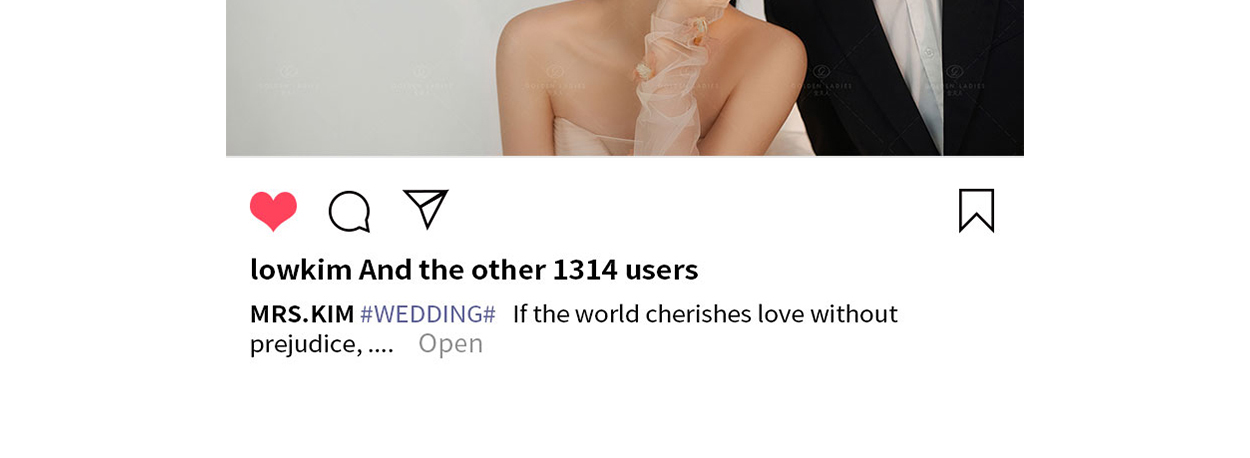Expand the caption with Open

450,344
